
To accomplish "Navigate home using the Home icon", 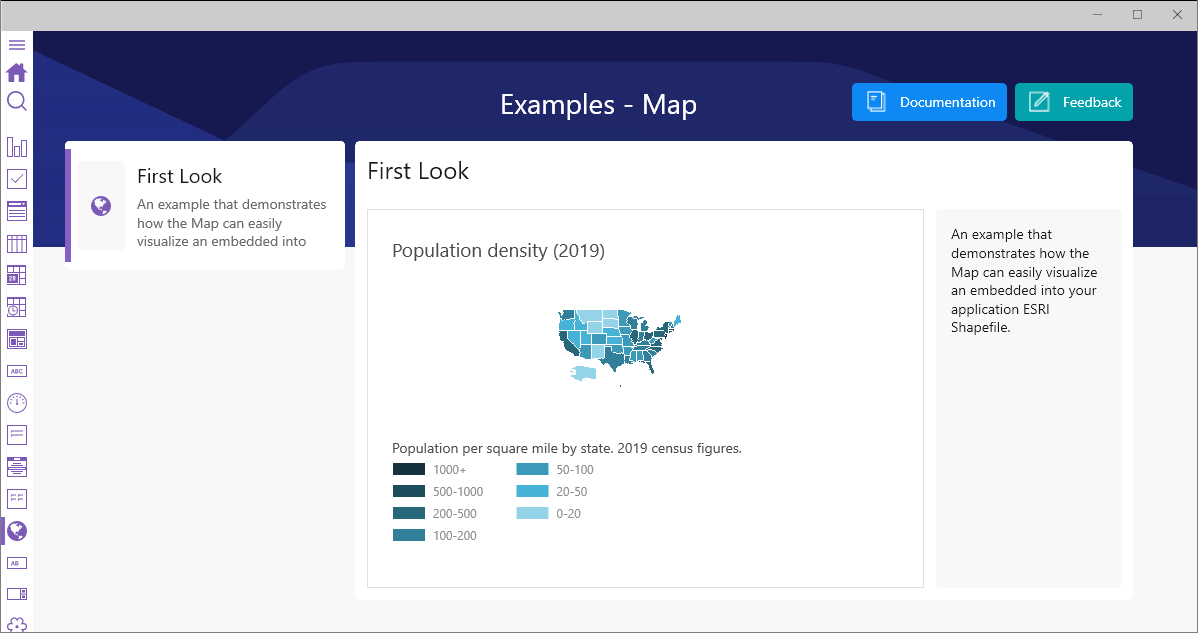I will [x=16, y=72].
